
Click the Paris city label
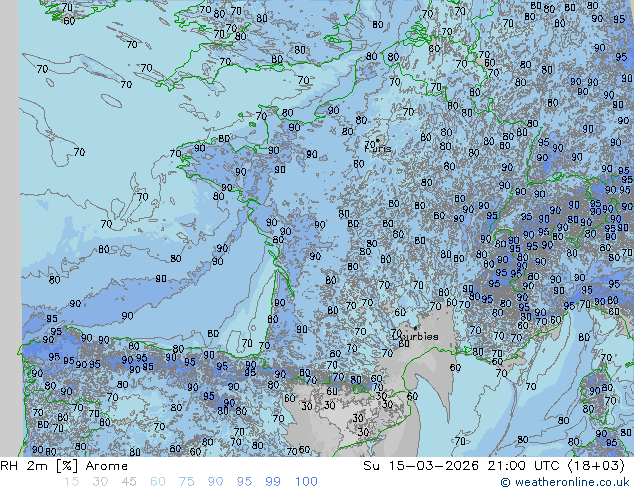tap(378, 148)
